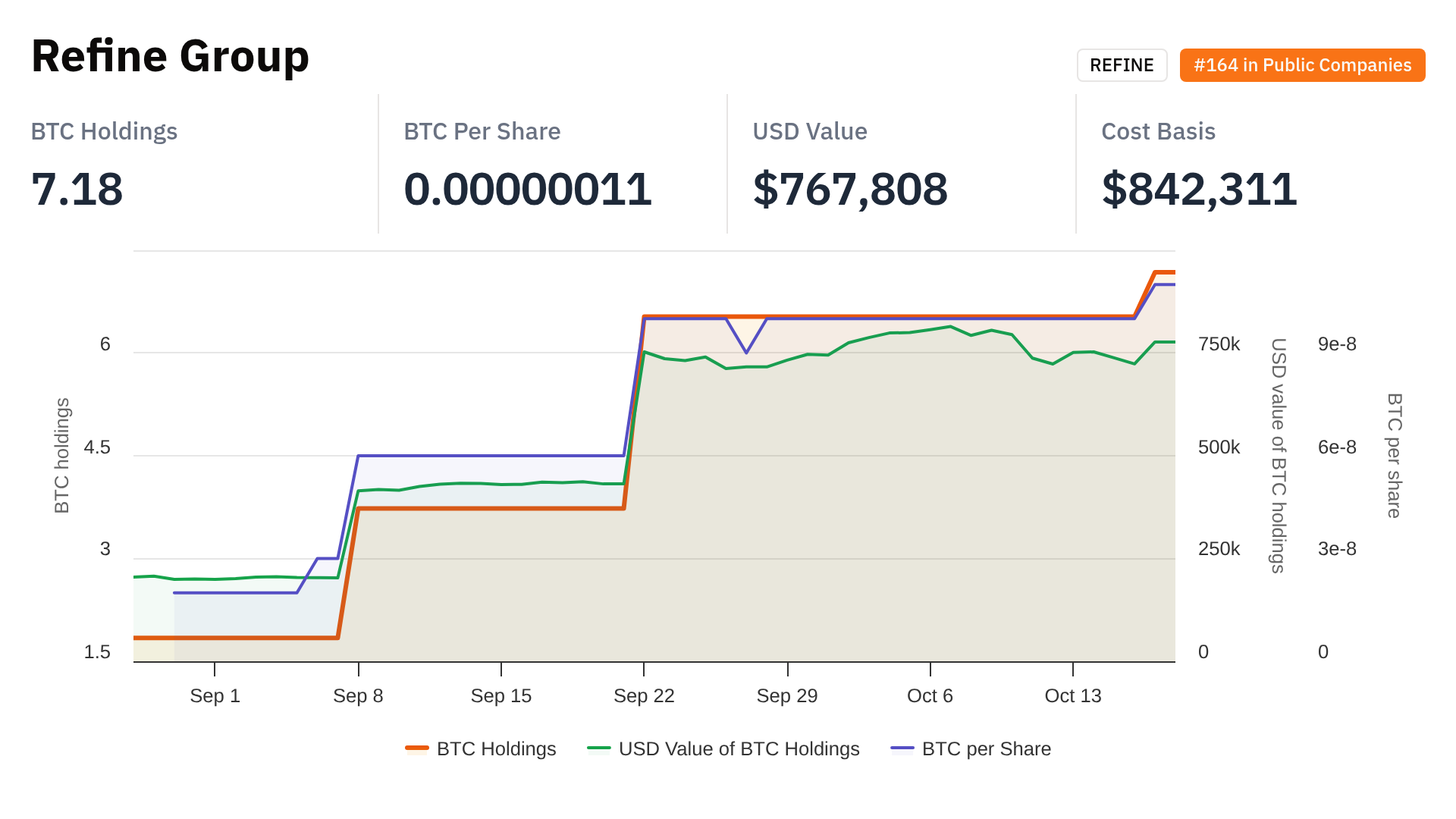Viewport: 1456px width, 819px height.
Task: Click the Cost Basis $842,311 figure
Action: [1199, 189]
